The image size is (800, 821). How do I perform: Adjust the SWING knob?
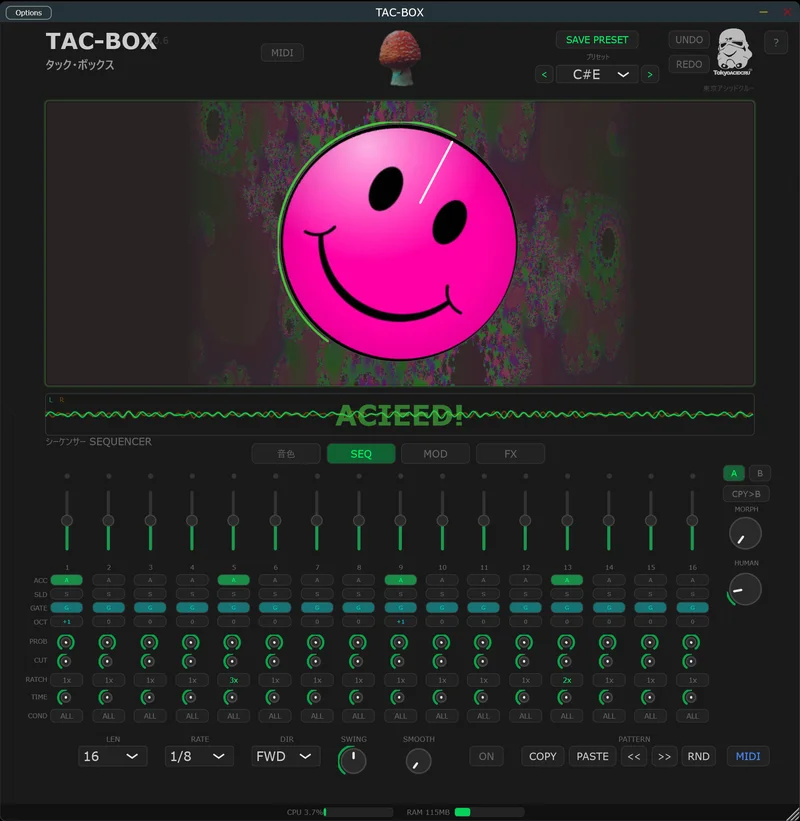pyautogui.click(x=351, y=758)
